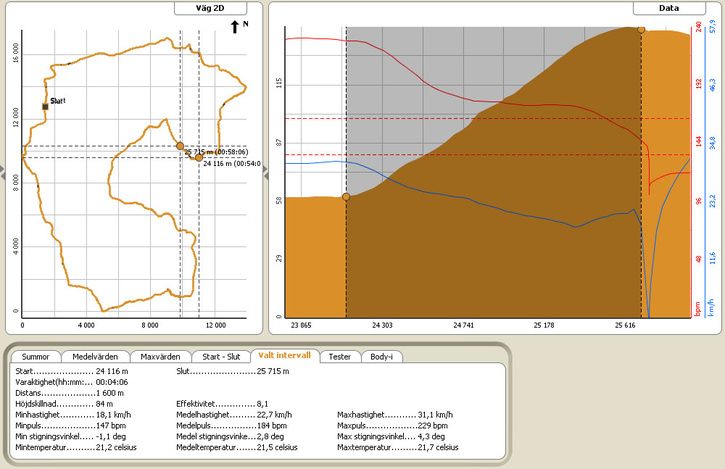Switch to the Medelvärden tab
Screen dimensions: 725x469
coord(95,357)
